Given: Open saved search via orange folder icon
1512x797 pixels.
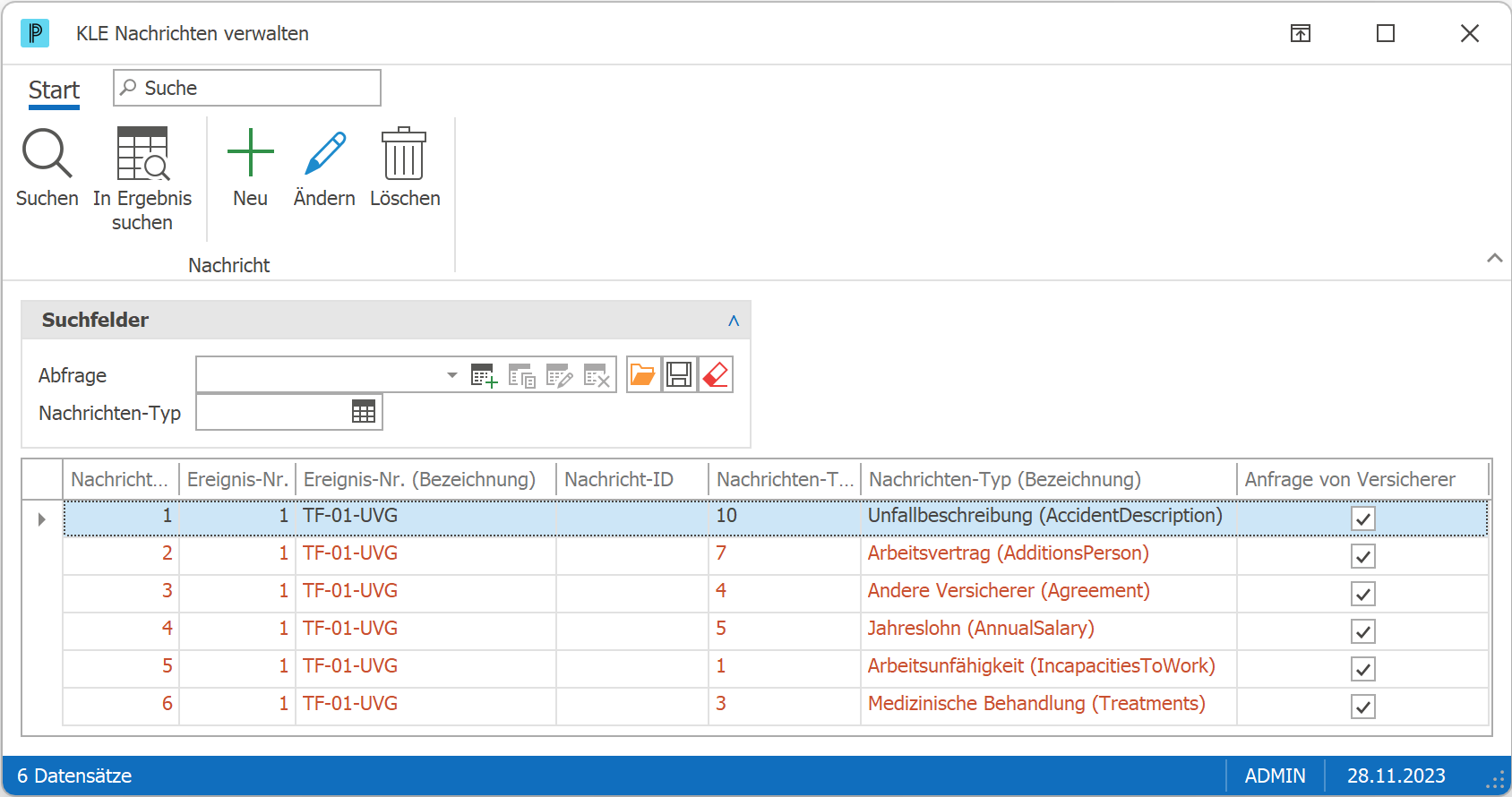Looking at the screenshot, I should 643,374.
